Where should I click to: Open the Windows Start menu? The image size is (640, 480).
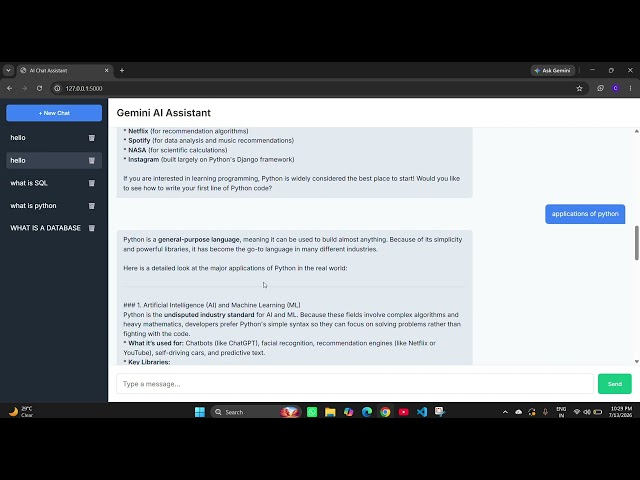(x=200, y=412)
